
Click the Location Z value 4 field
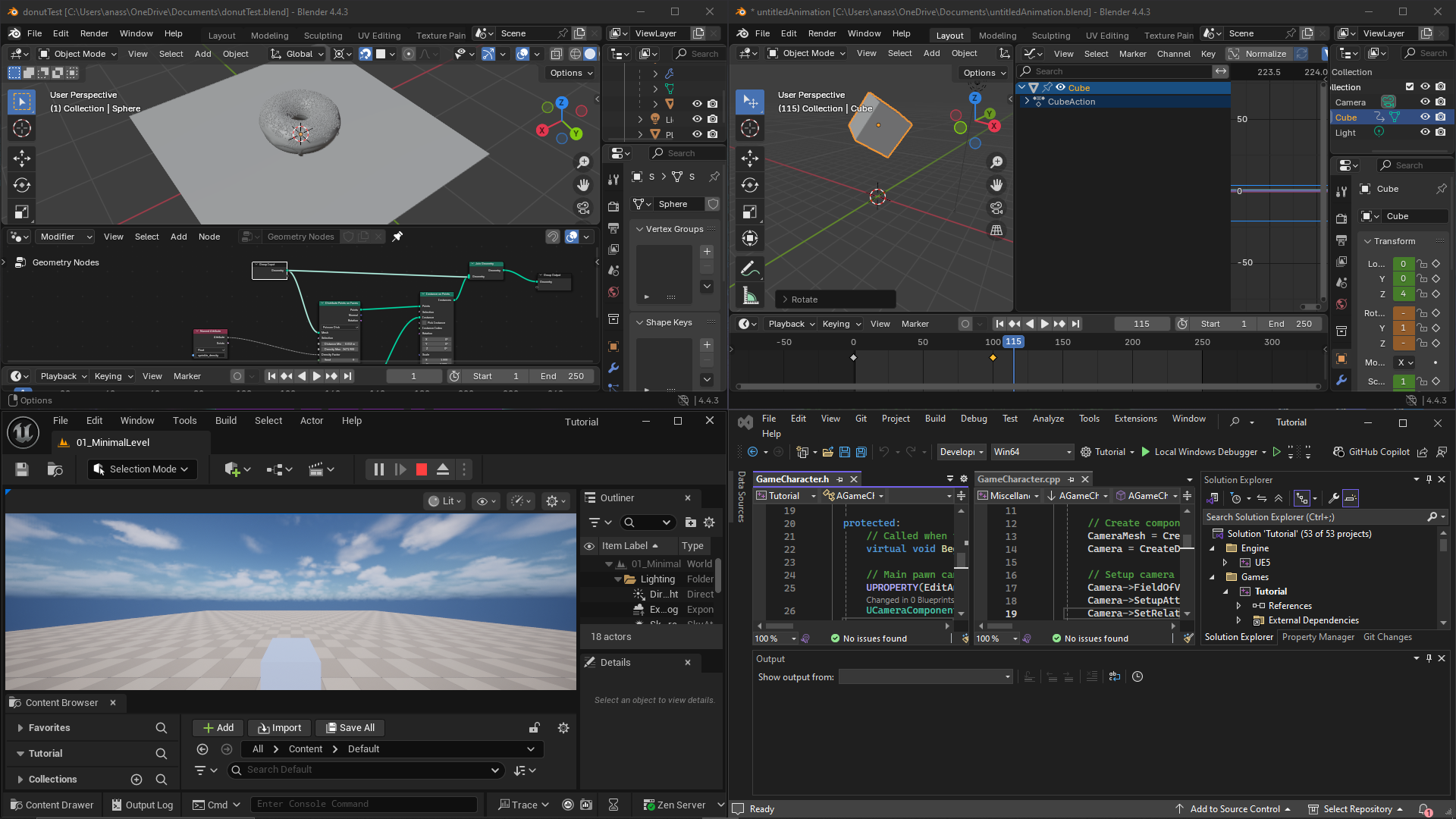point(1403,294)
